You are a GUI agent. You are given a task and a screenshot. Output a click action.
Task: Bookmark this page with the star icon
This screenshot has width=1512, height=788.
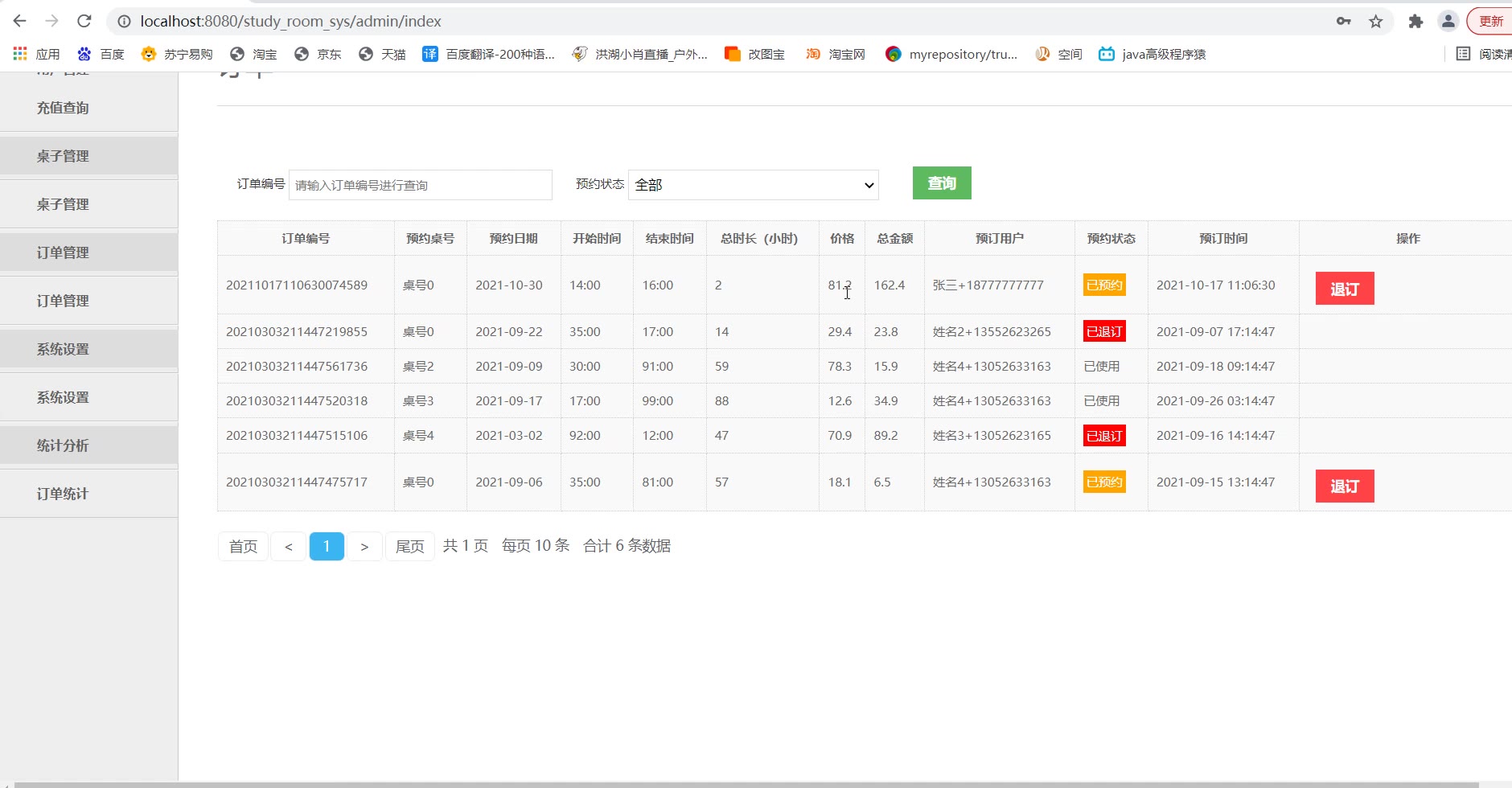[x=1376, y=22]
